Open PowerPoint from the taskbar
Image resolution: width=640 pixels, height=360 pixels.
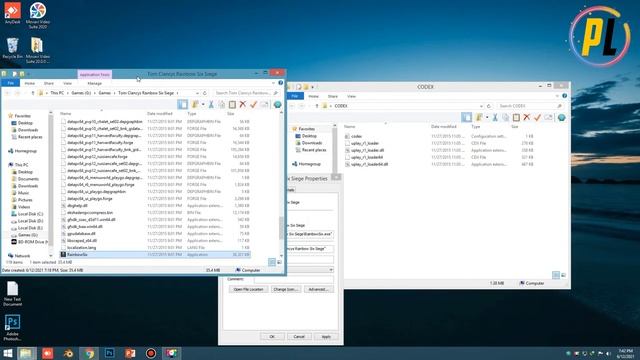pos(130,353)
